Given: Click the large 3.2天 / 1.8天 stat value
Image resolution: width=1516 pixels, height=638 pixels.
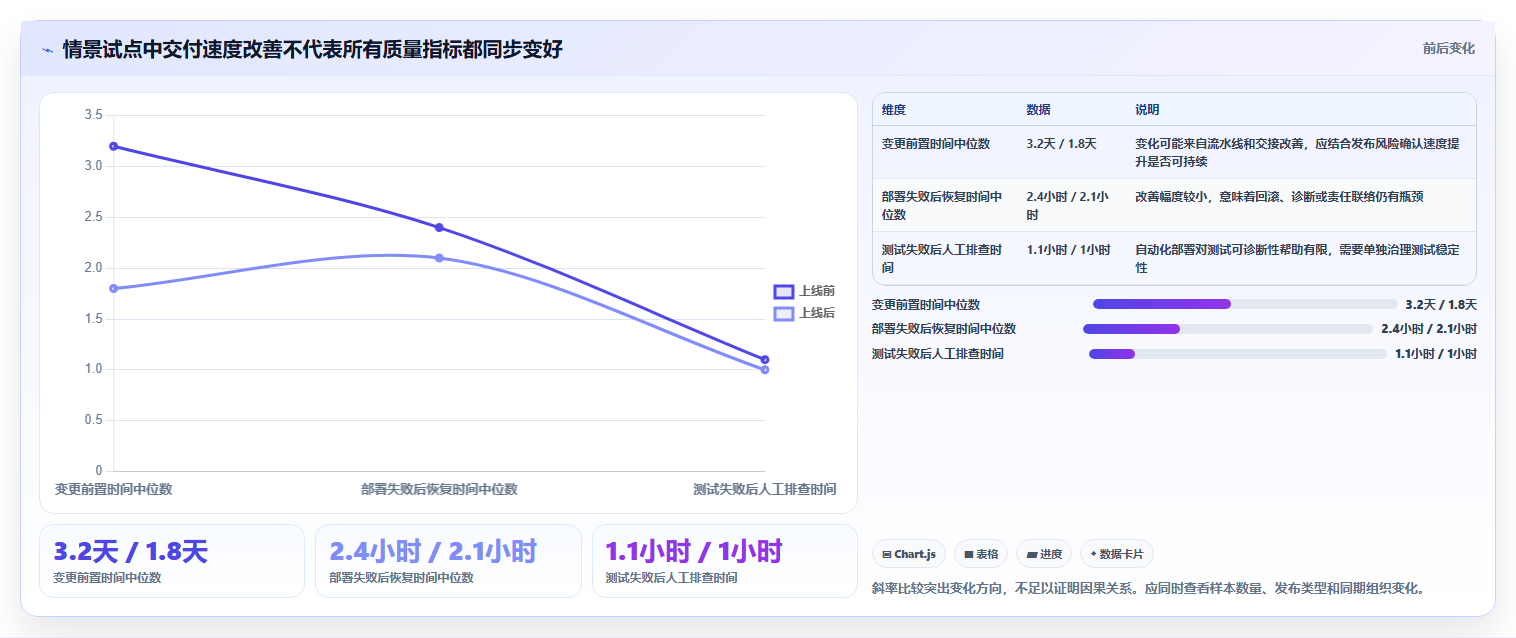Looking at the screenshot, I should pyautogui.click(x=130, y=551).
